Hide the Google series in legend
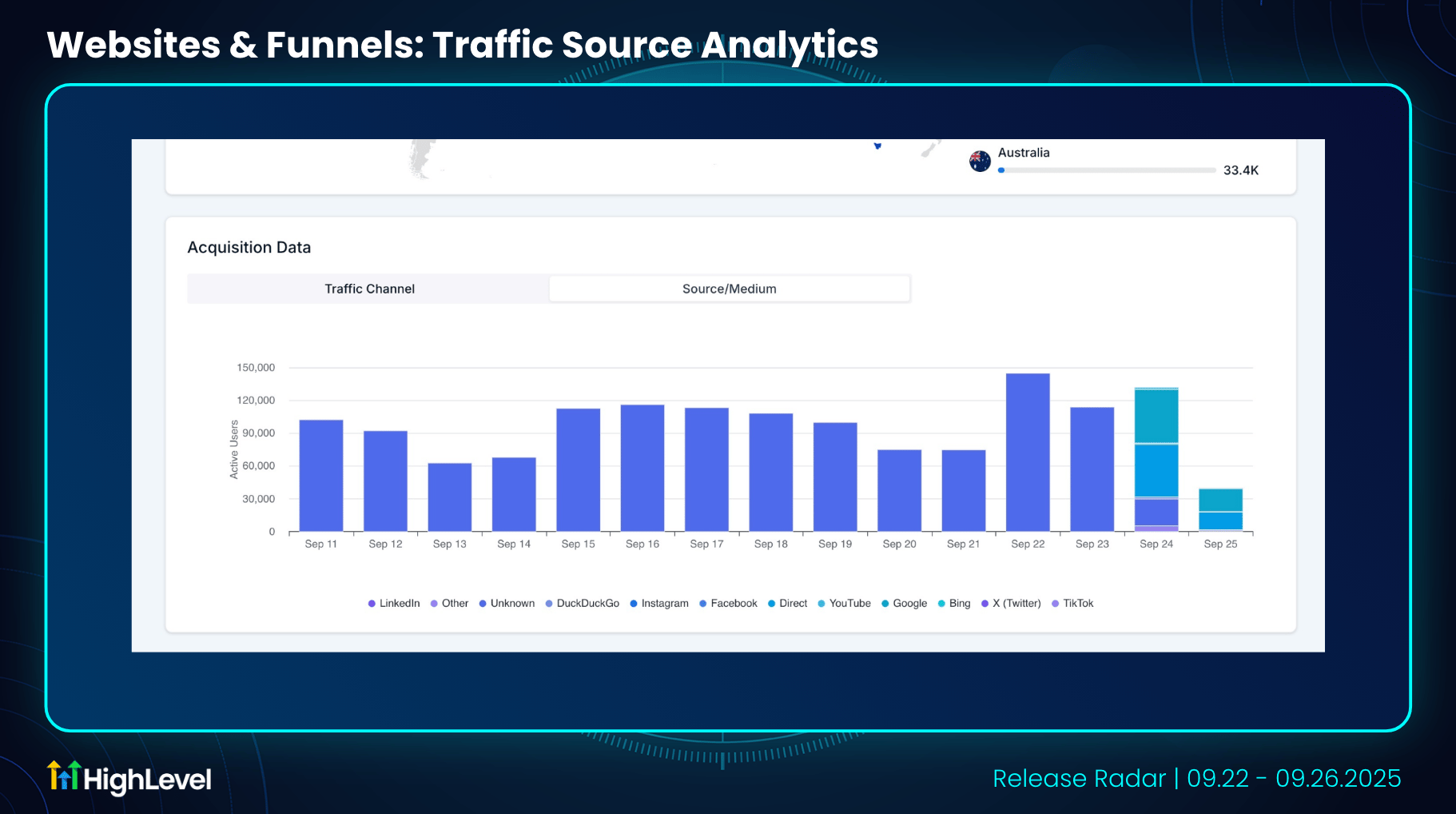This screenshot has height=814, width=1456. [x=905, y=604]
